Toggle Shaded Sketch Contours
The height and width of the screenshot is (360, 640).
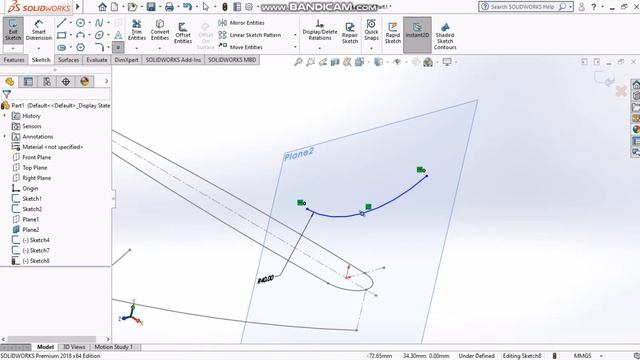tap(445, 36)
